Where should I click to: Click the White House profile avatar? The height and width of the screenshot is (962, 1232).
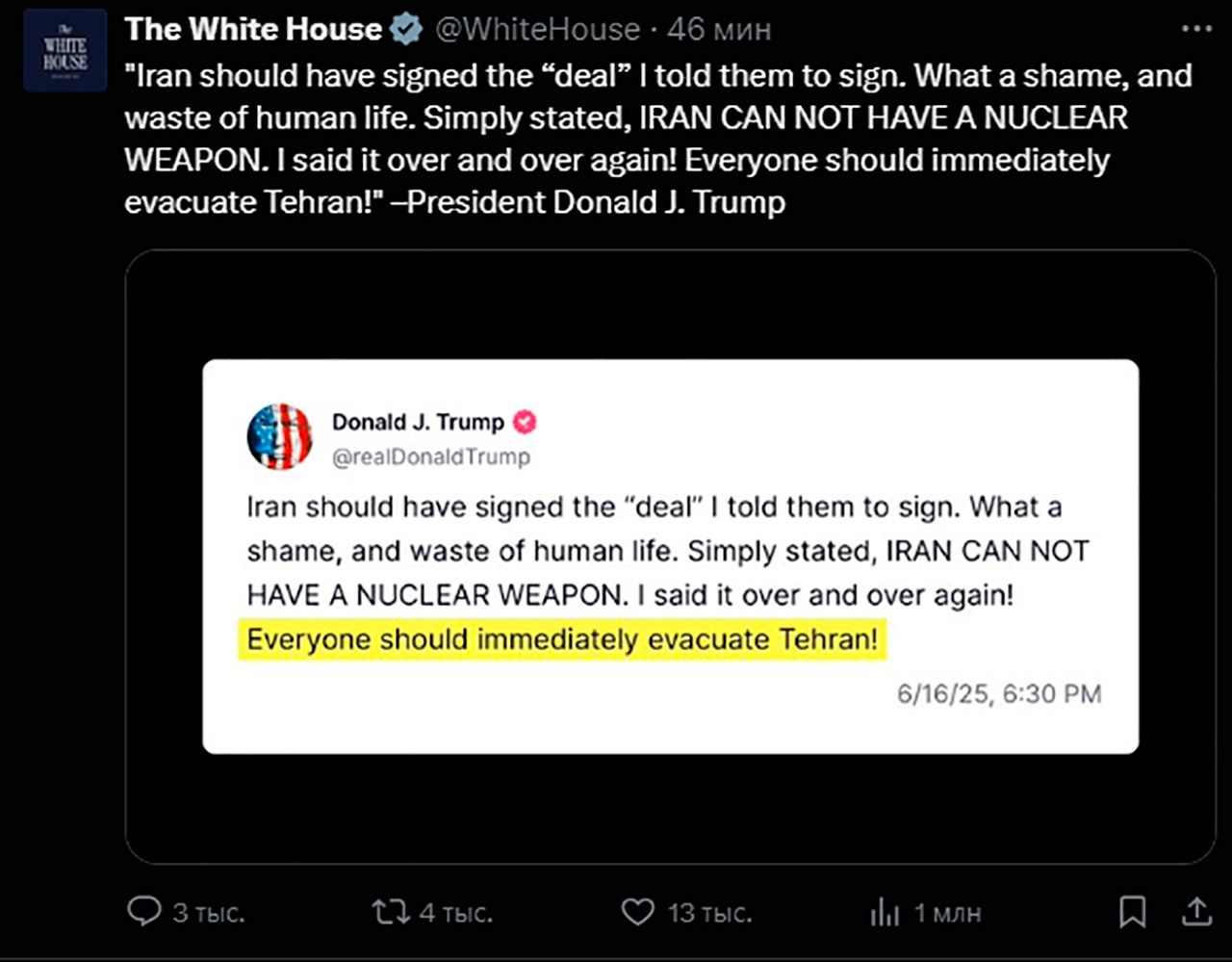[65, 50]
